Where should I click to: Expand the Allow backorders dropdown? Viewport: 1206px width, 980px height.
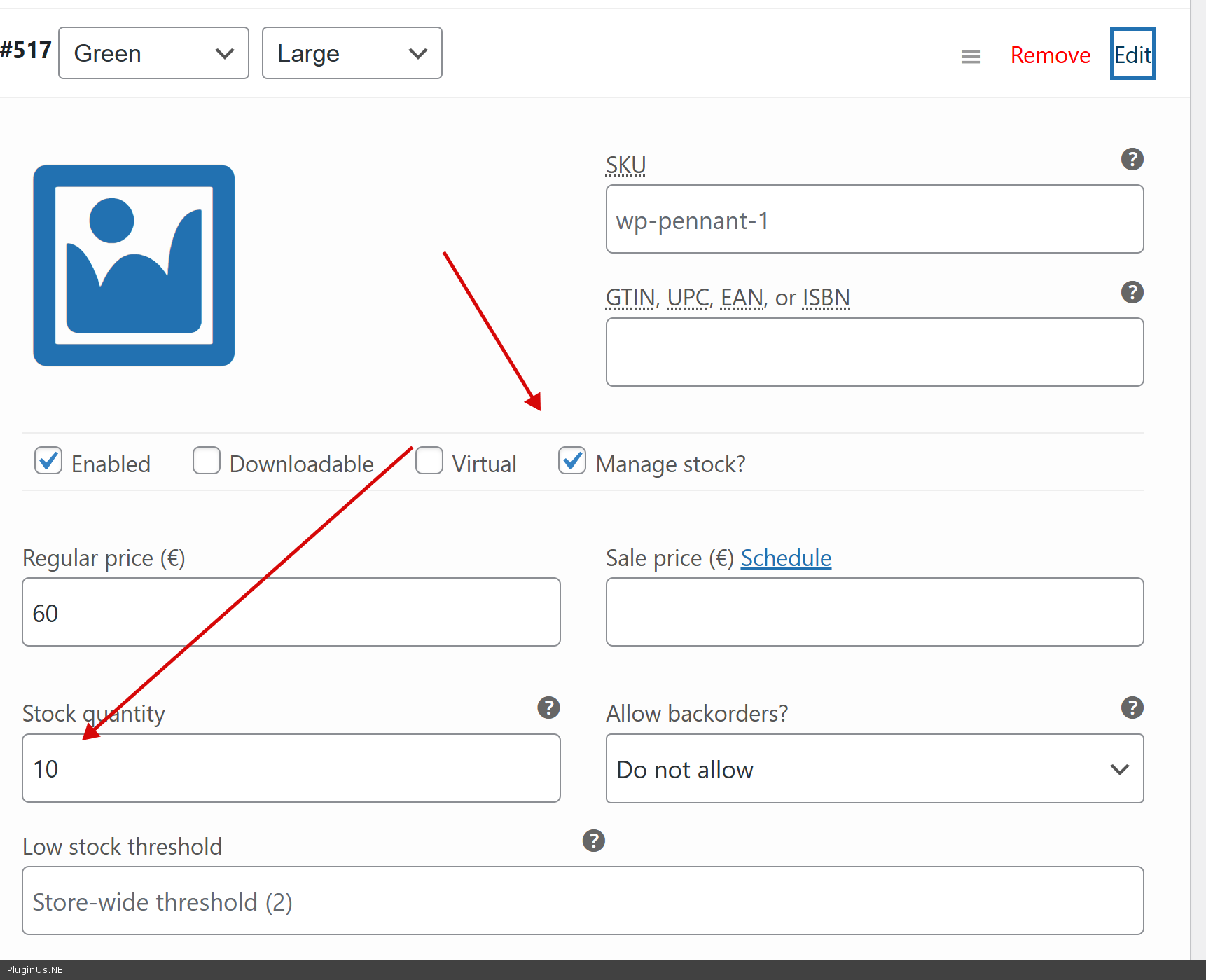874,769
